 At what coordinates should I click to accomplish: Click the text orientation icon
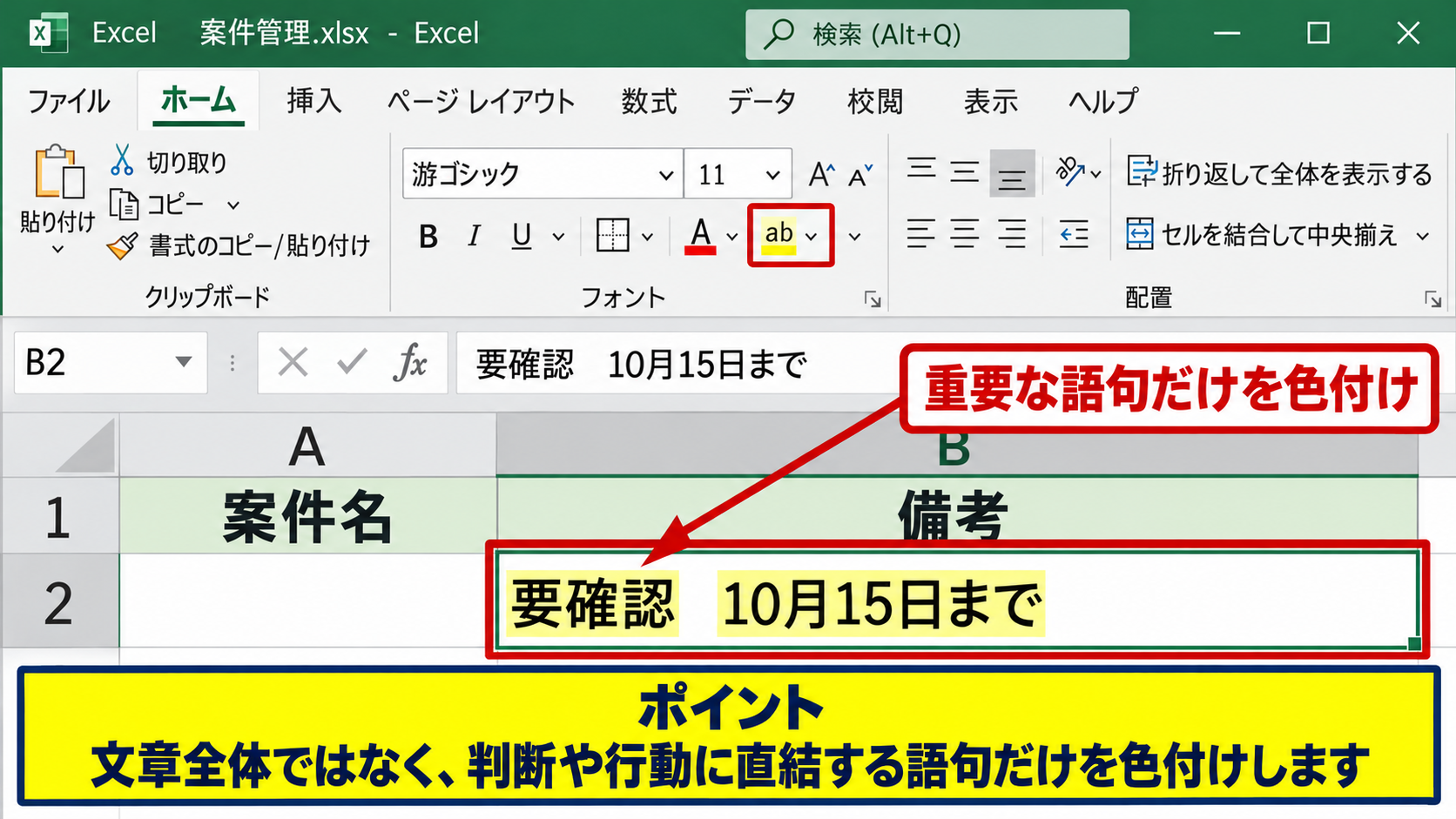(x=1070, y=171)
